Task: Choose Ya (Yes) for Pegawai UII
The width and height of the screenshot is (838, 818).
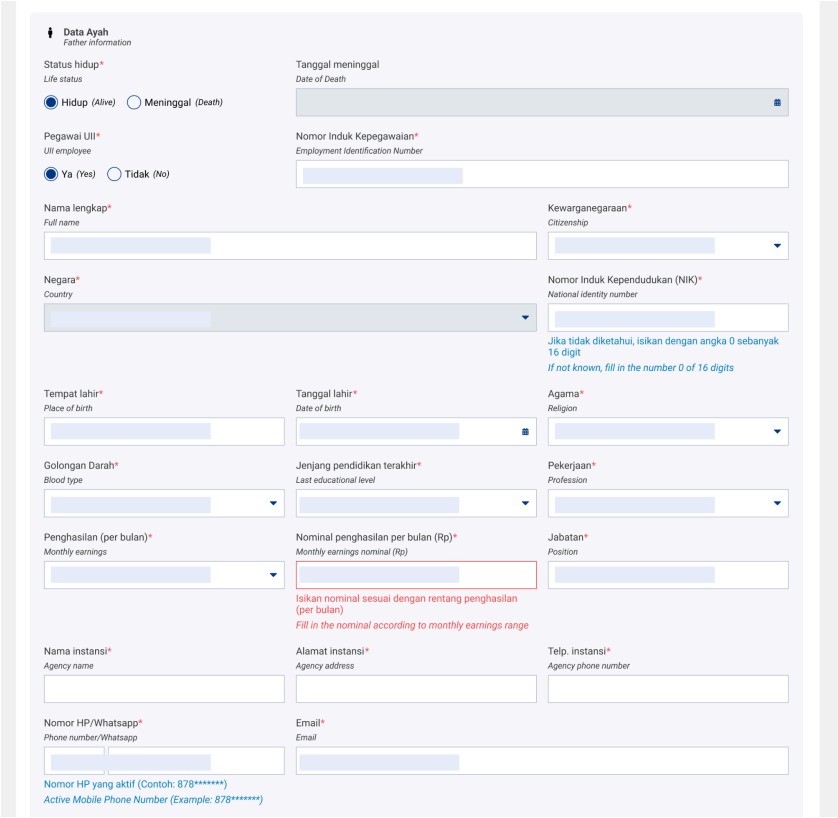Action: (51, 174)
